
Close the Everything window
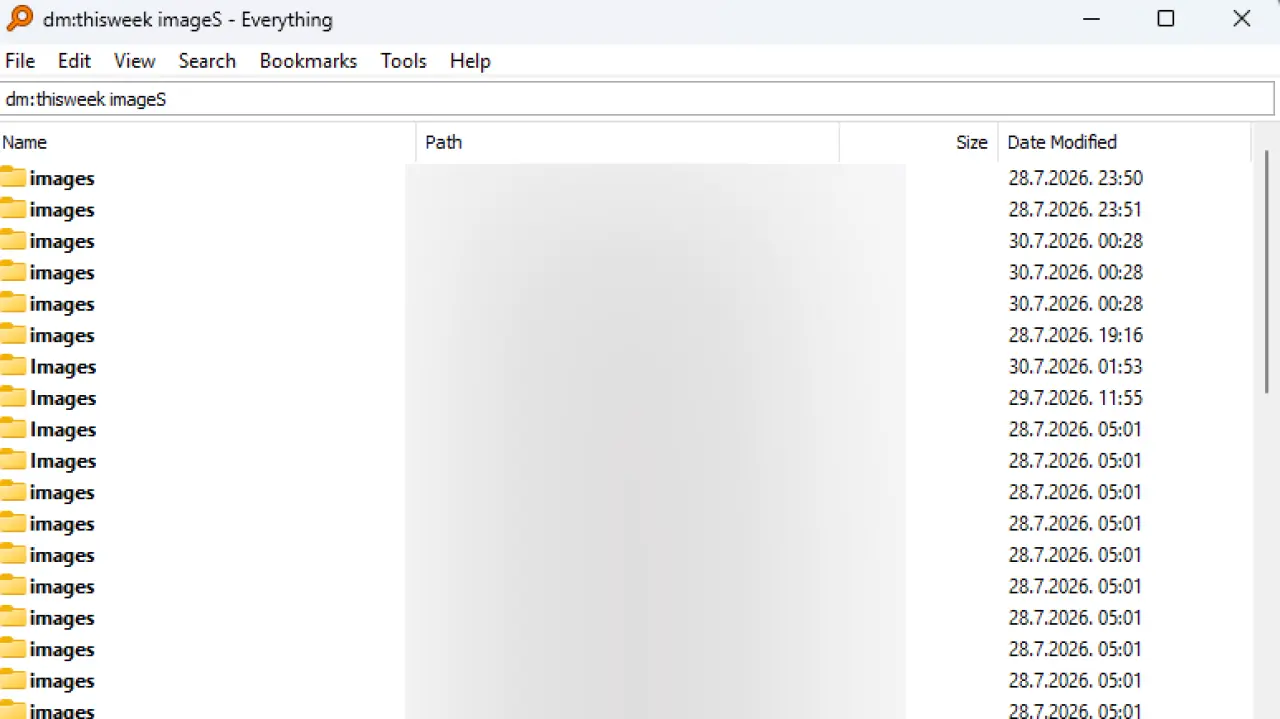1242,18
